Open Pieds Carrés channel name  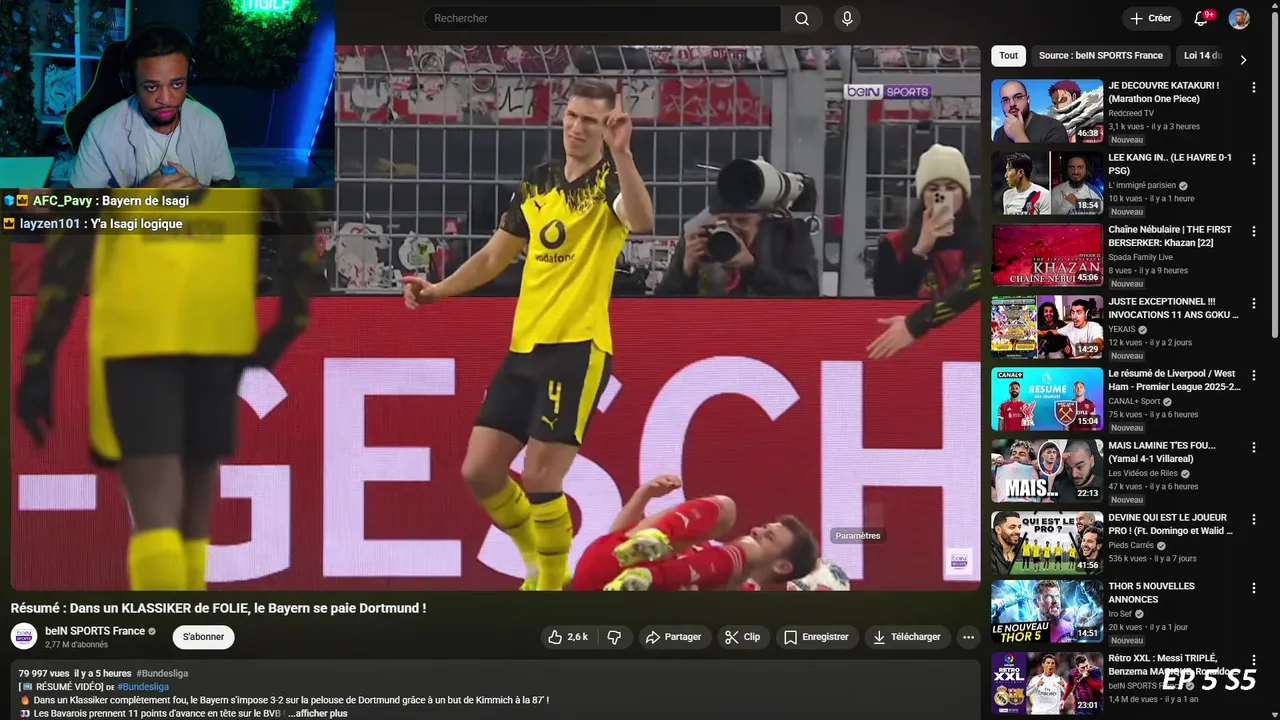1131,545
